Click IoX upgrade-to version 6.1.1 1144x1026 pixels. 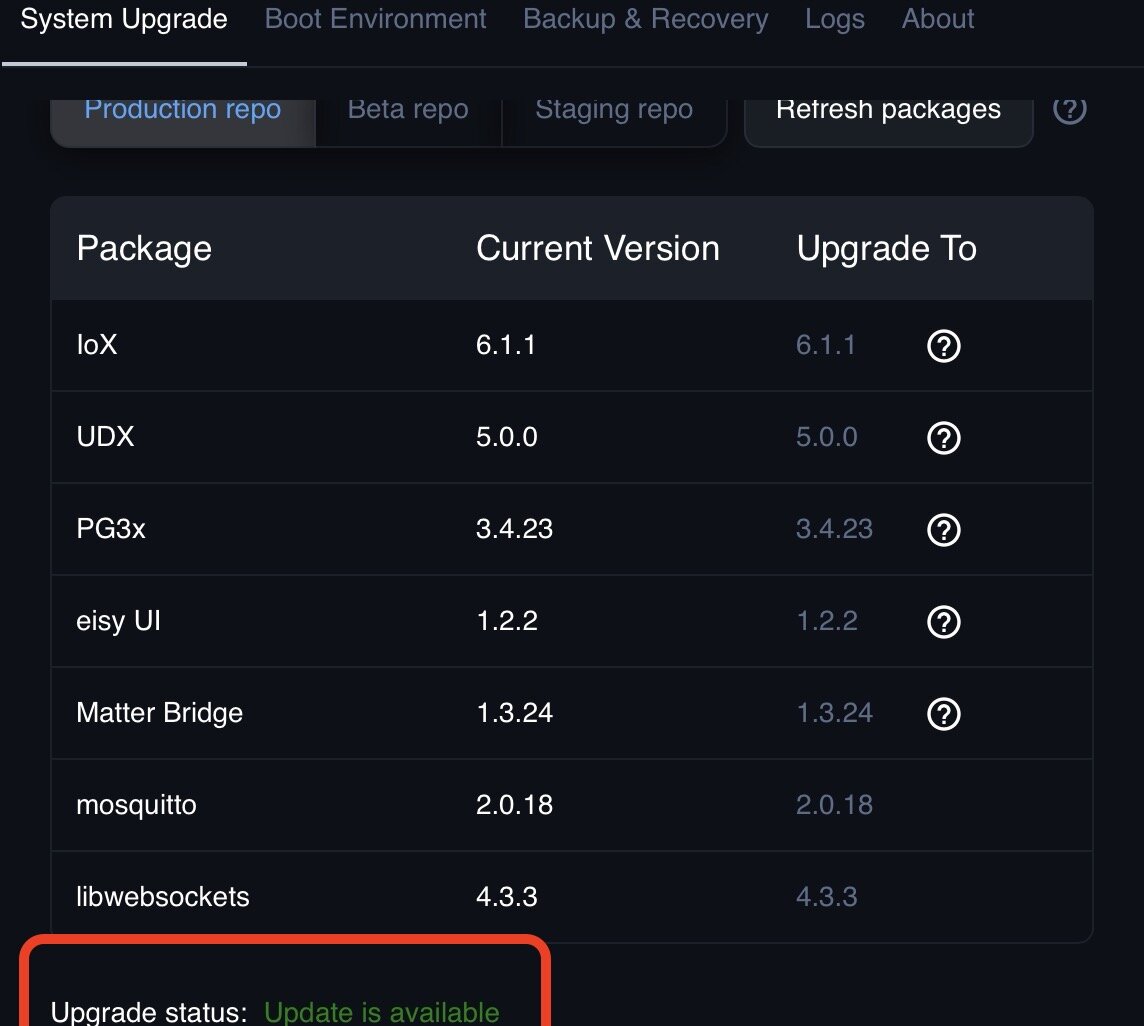tap(826, 344)
